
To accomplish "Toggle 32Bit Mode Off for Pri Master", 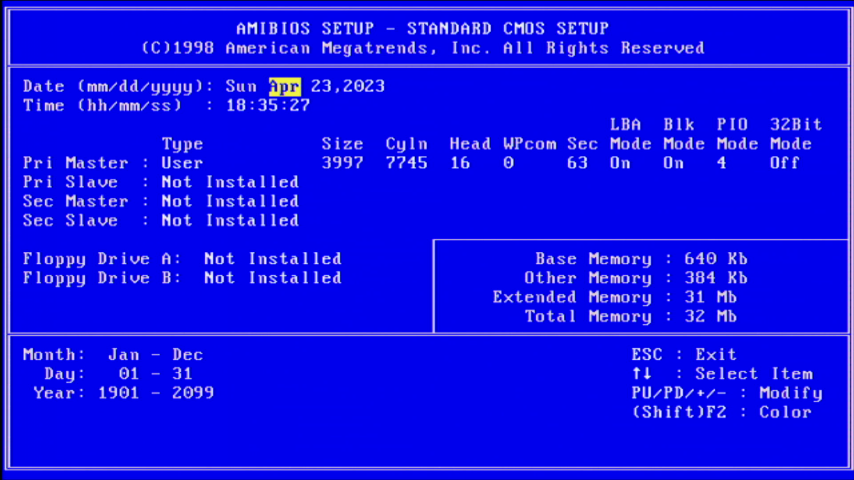I will point(784,163).
